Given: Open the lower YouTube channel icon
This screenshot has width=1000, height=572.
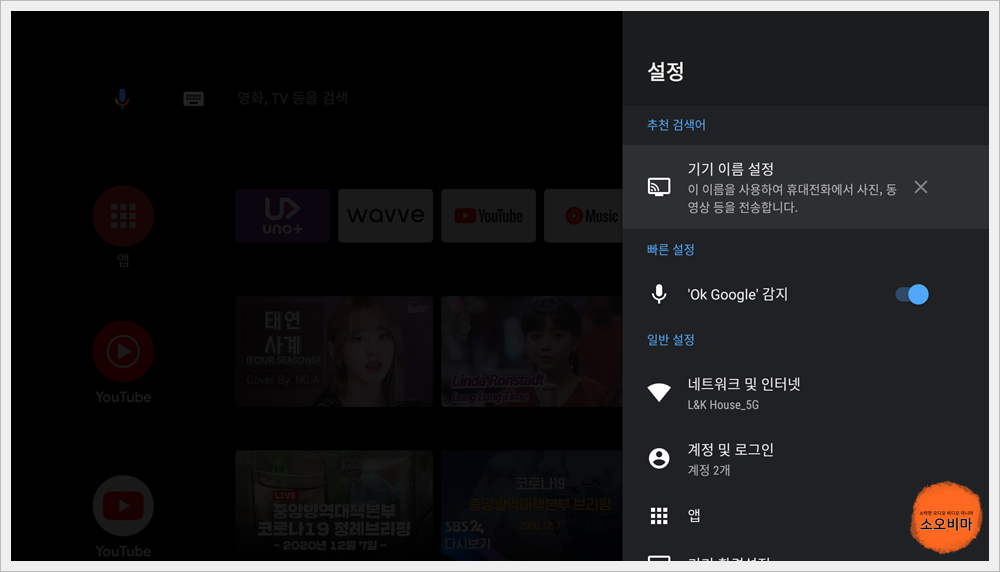Looking at the screenshot, I should 123,506.
